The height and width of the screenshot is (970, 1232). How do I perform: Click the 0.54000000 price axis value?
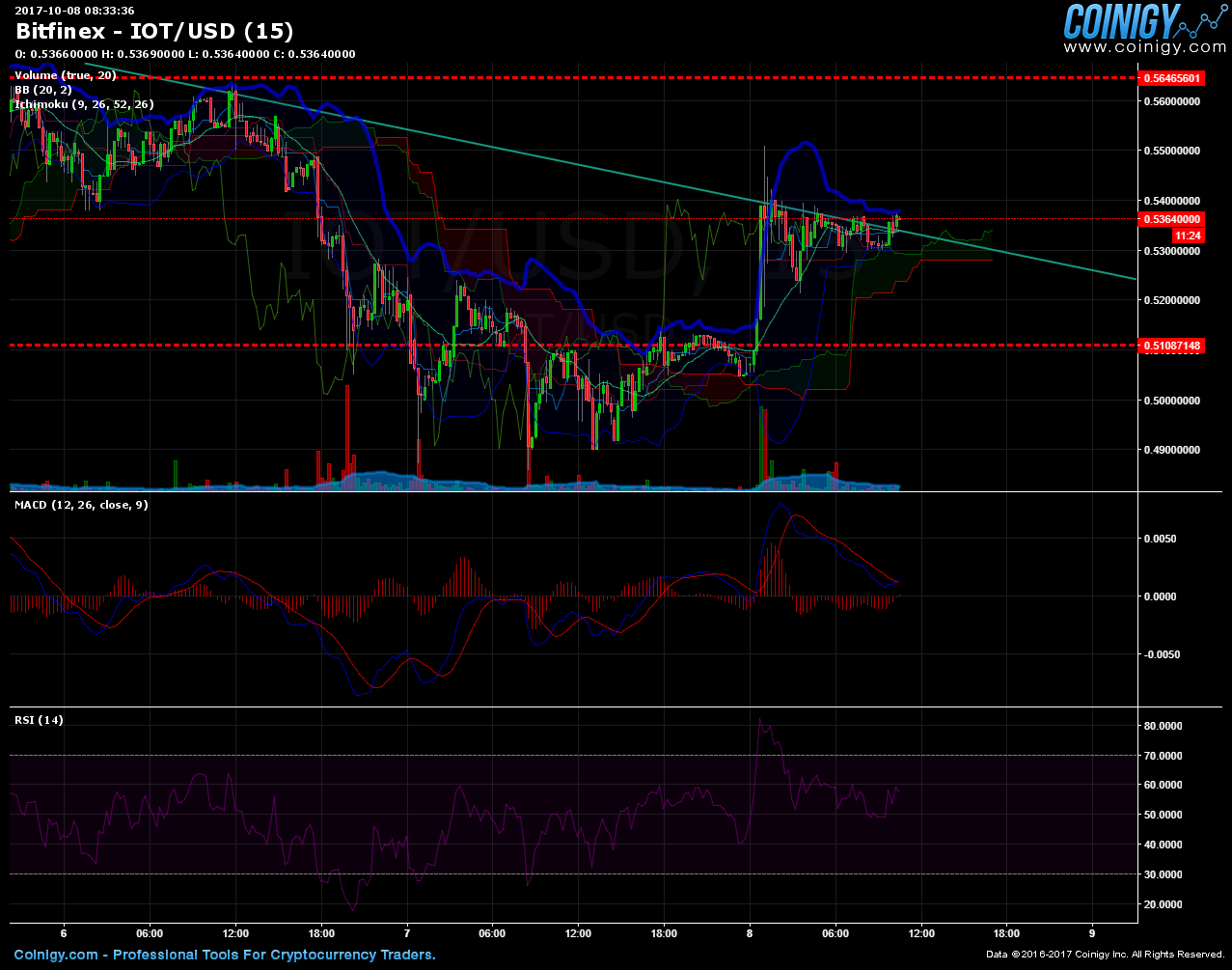tap(1171, 201)
